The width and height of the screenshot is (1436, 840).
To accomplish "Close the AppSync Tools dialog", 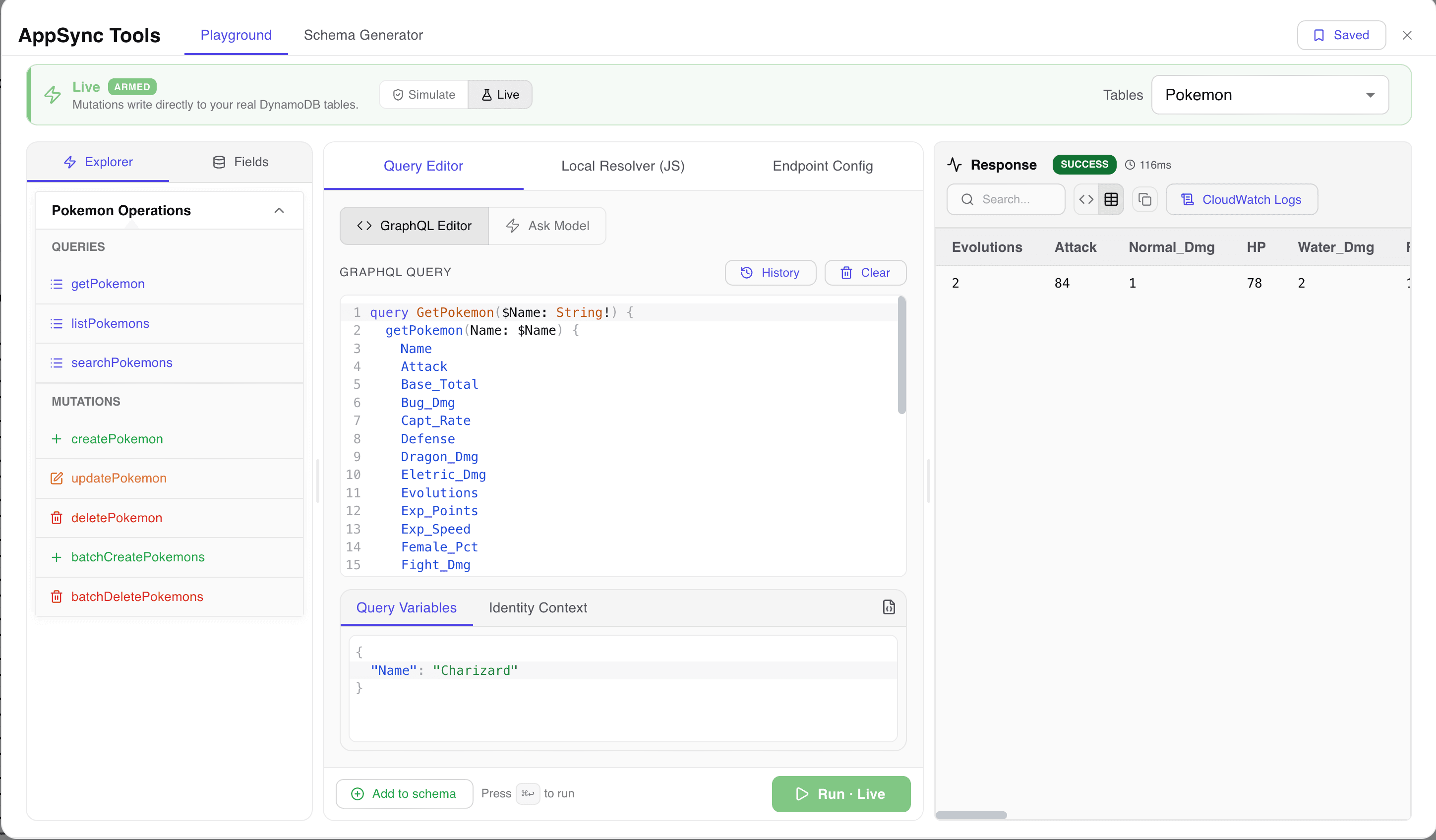I will 1407,35.
